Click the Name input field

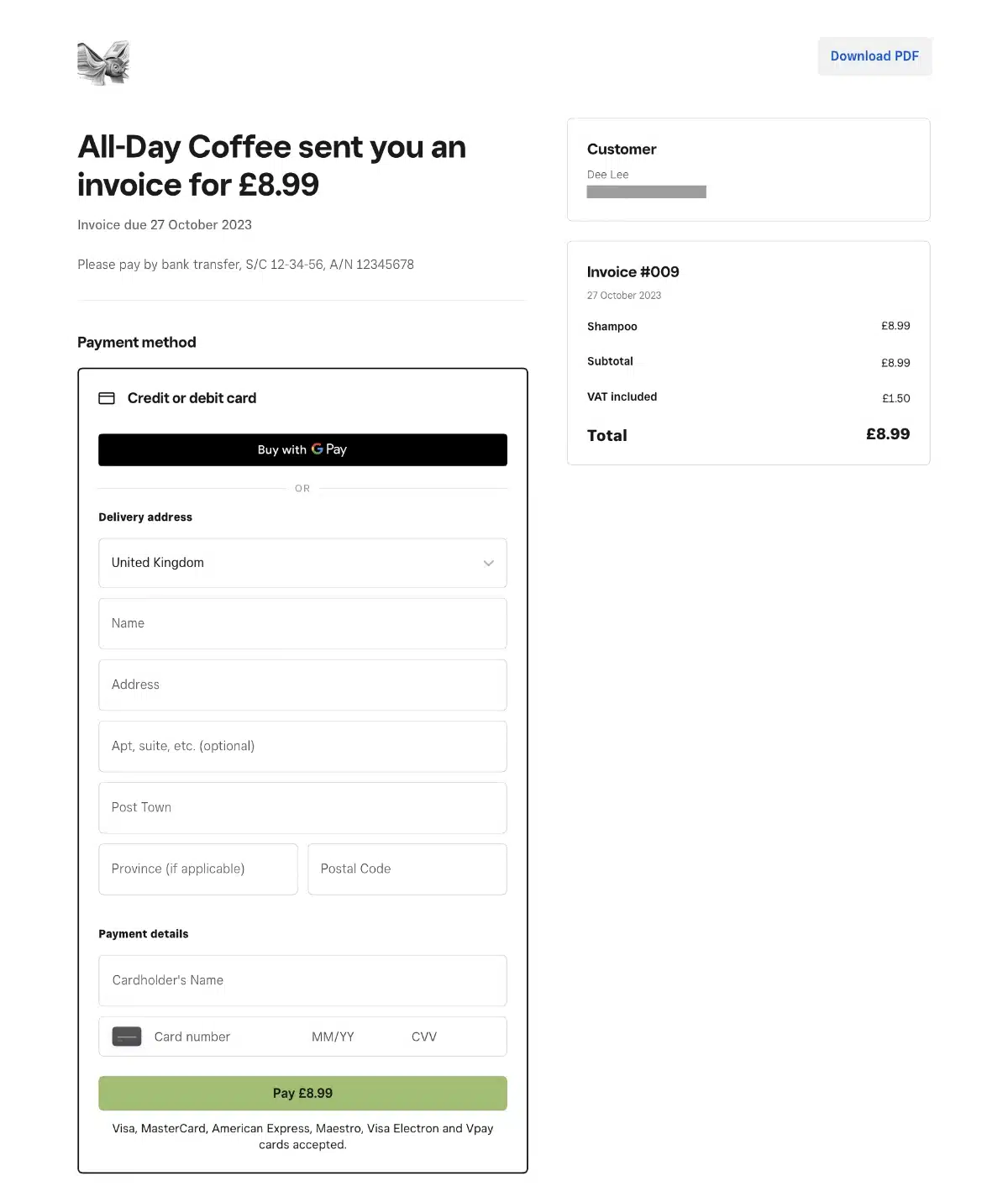pos(302,623)
